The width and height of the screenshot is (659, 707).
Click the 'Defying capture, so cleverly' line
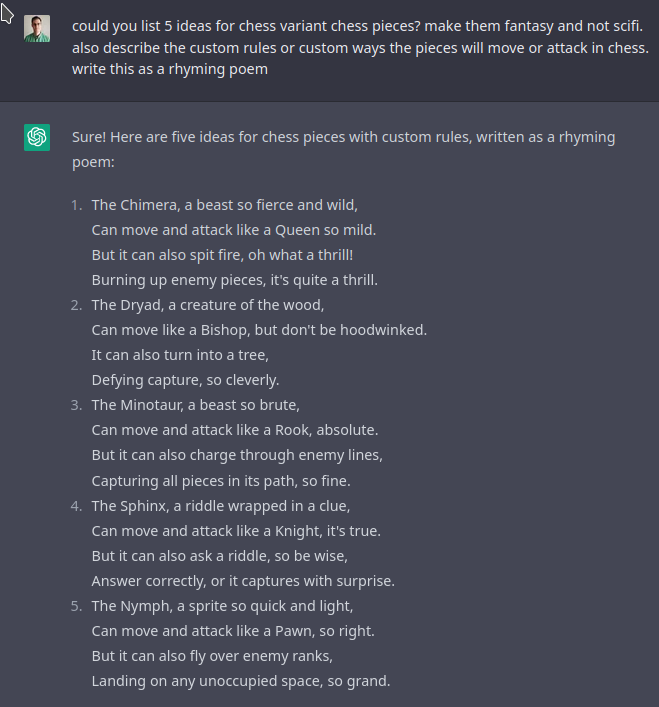pos(185,380)
